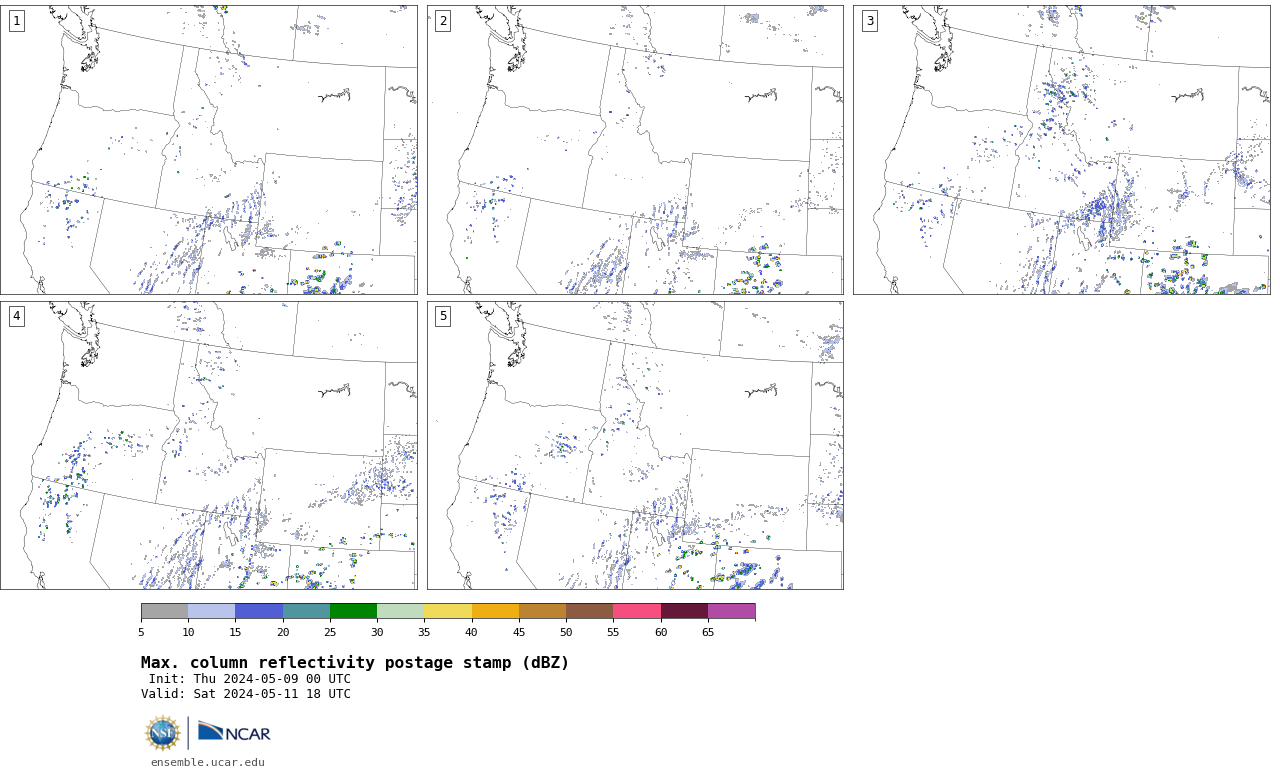Click the tan-brown 45-50 dBZ swatch
The height and width of the screenshot is (773, 1280).
[x=542, y=611]
